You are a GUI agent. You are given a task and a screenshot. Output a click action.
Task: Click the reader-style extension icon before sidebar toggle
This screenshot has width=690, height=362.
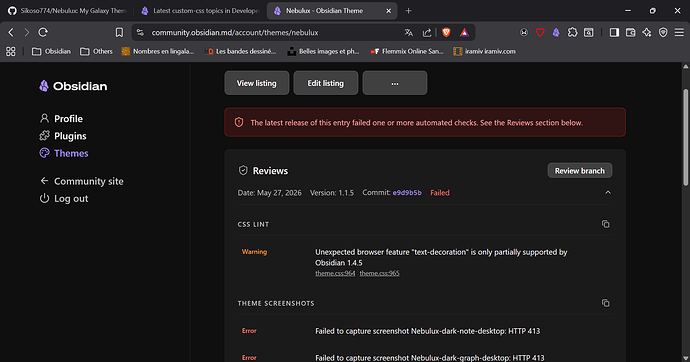tap(589, 32)
